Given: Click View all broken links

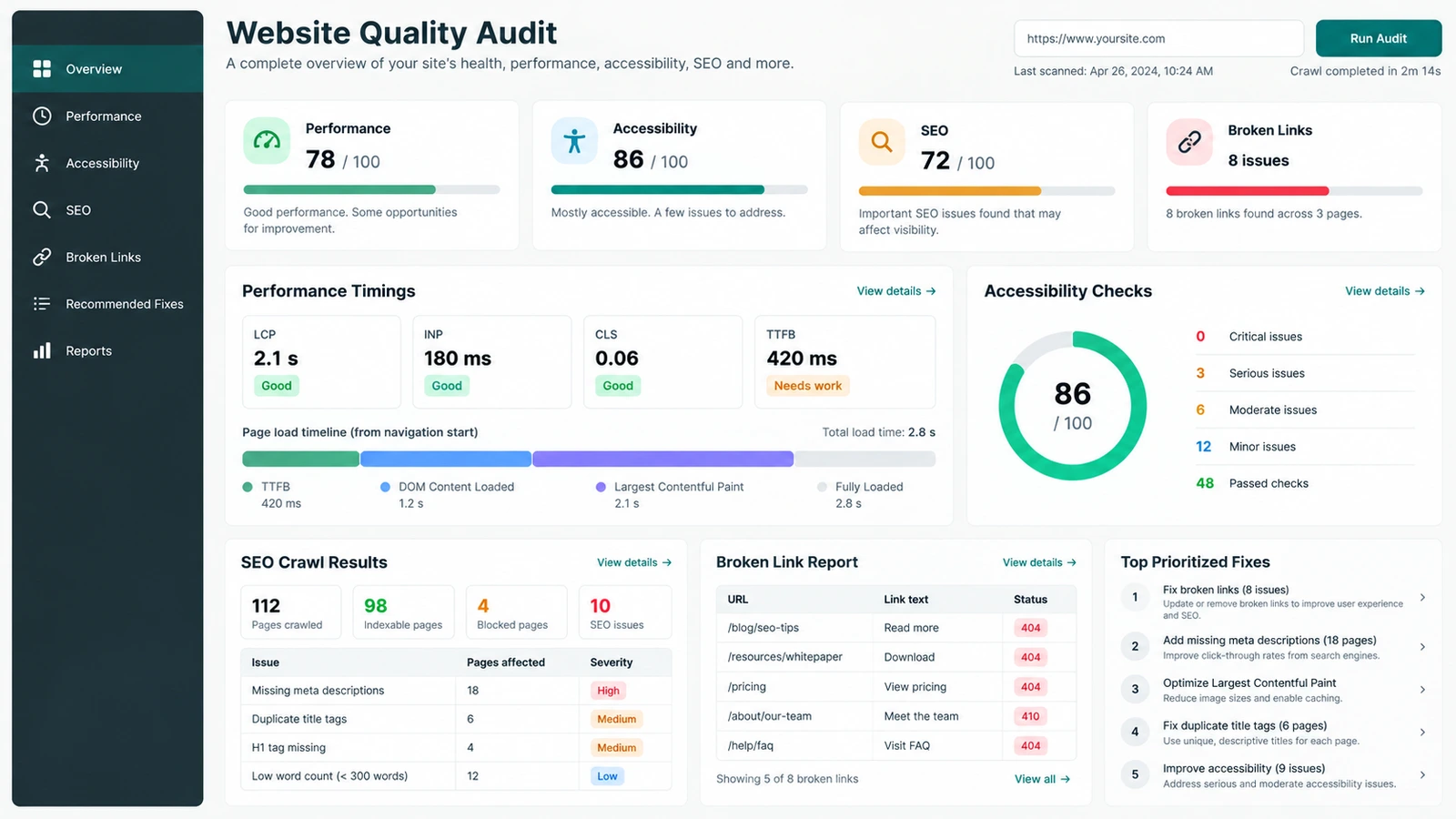Looking at the screenshot, I should (1042, 779).
